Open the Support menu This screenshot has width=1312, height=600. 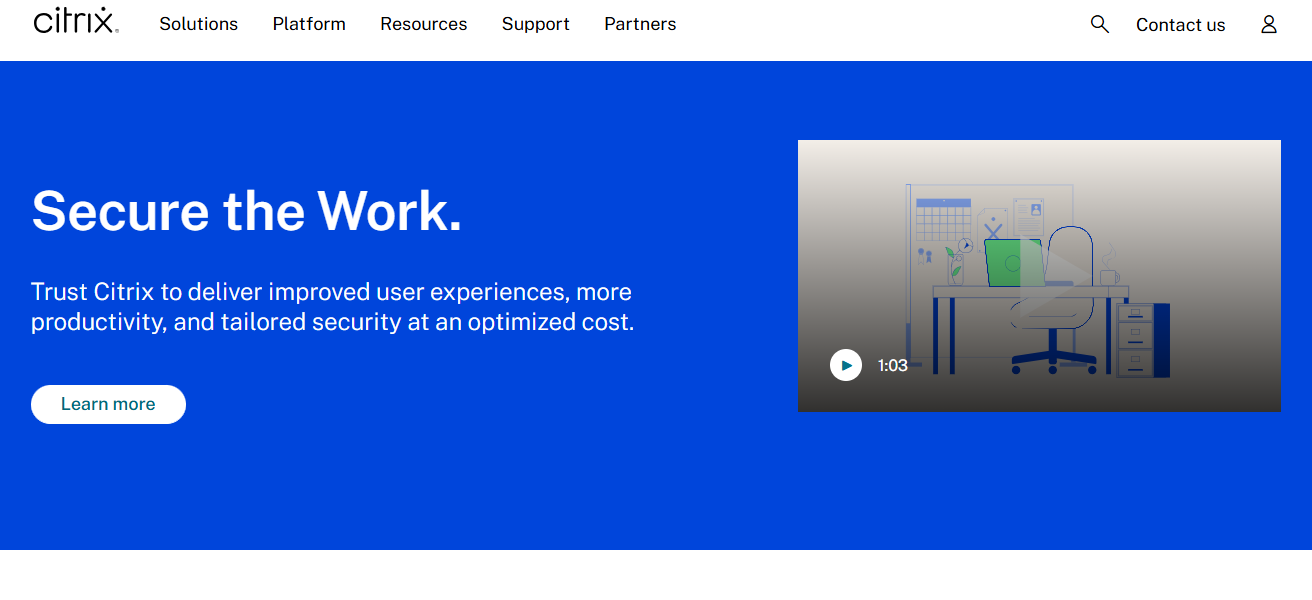tap(536, 24)
